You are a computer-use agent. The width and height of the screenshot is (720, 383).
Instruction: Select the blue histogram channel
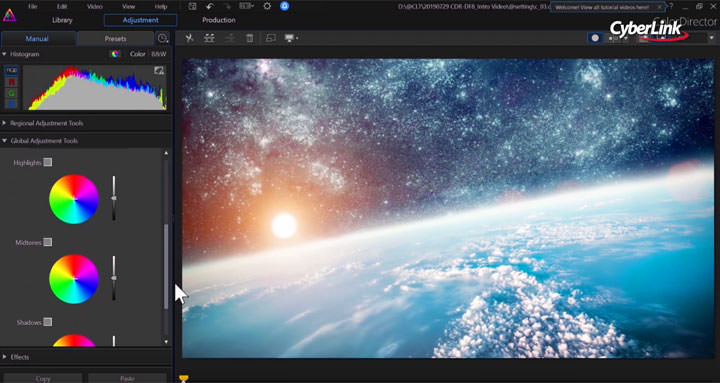(x=11, y=104)
